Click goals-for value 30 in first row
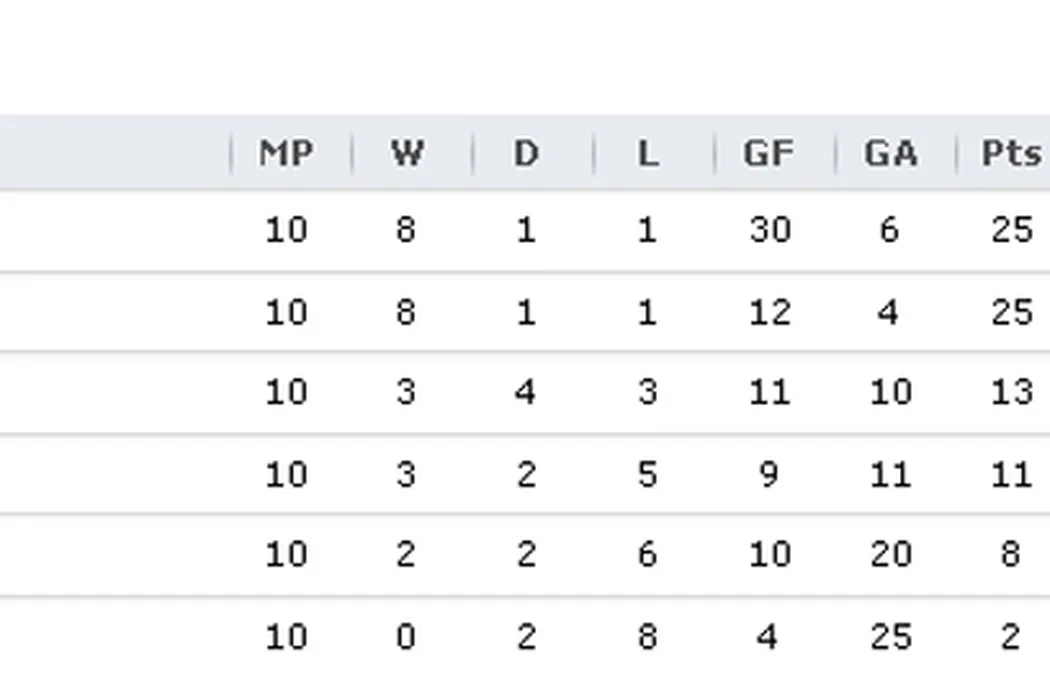Screen dimensions: 1050x700 [x=769, y=231]
